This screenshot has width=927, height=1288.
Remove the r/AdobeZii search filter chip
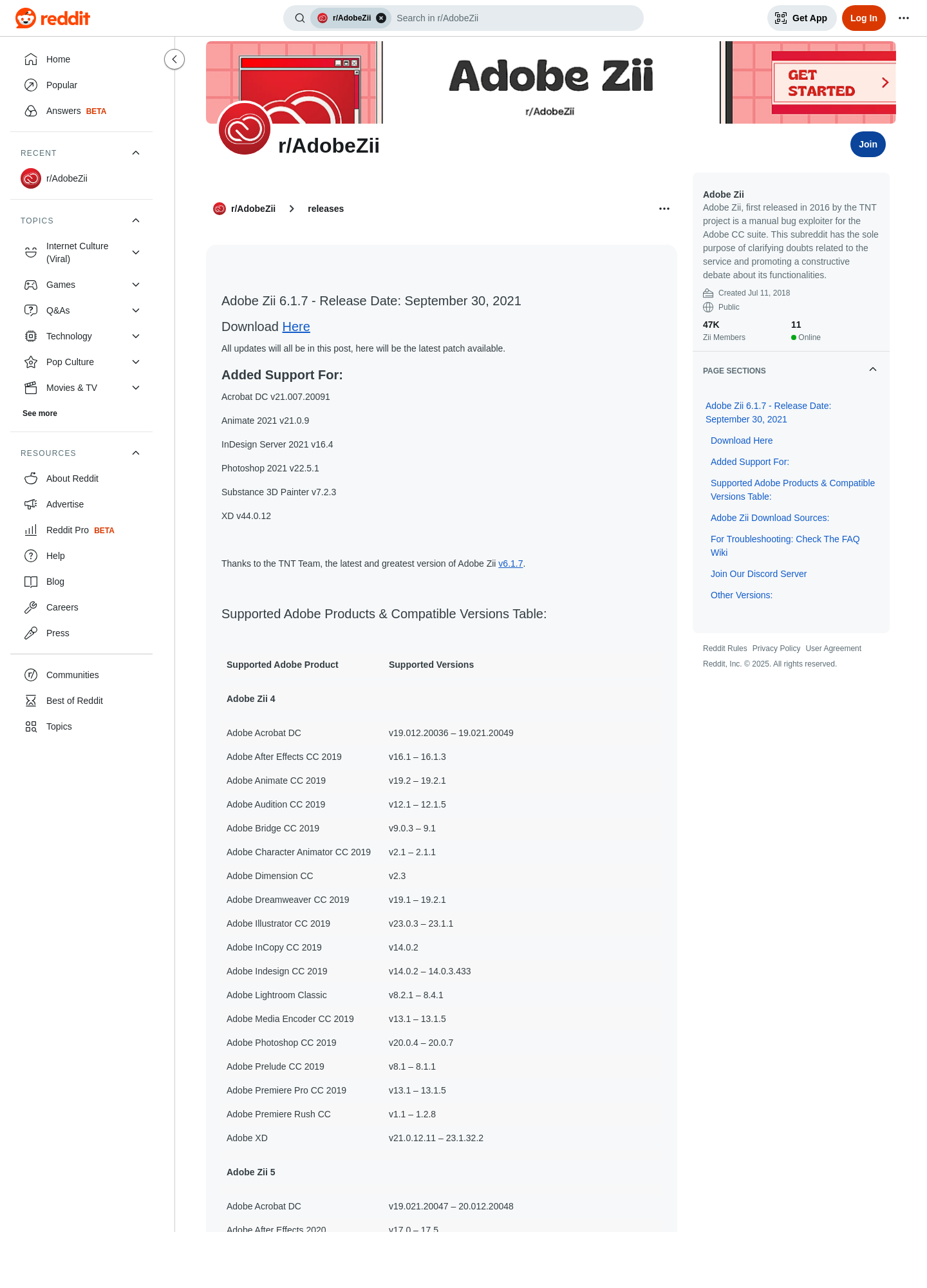click(x=381, y=18)
